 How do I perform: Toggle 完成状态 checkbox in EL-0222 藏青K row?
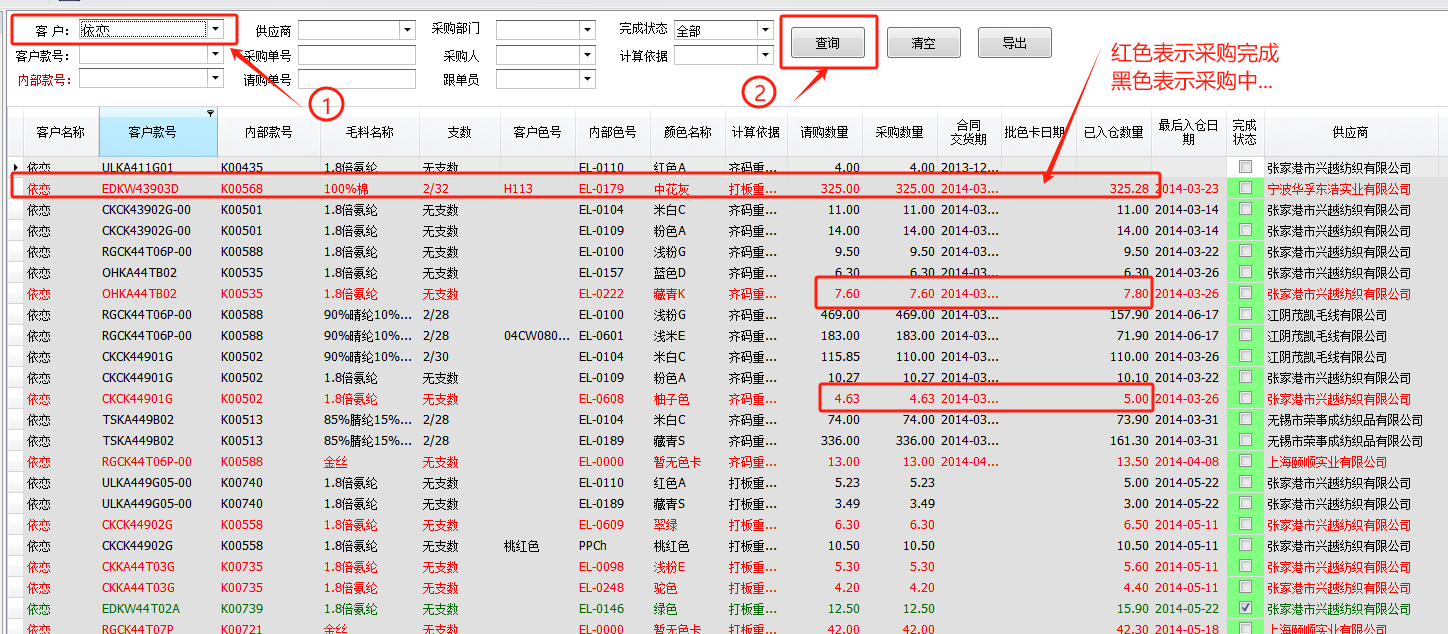1245,293
